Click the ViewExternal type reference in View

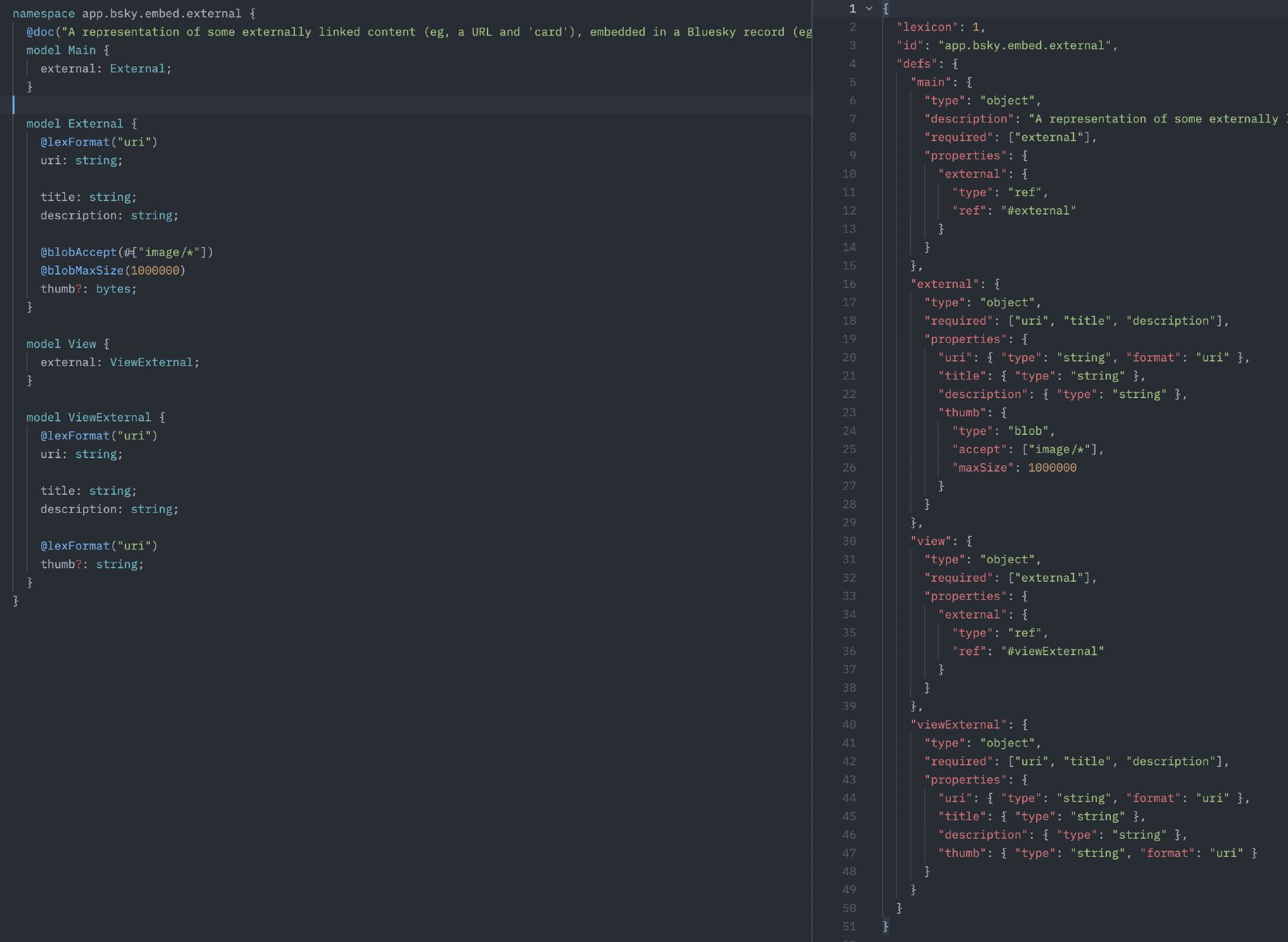point(151,363)
